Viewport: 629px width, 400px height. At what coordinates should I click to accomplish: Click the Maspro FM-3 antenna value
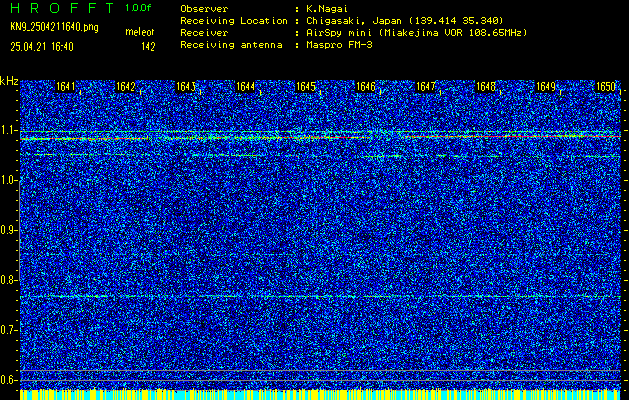click(x=339, y=45)
